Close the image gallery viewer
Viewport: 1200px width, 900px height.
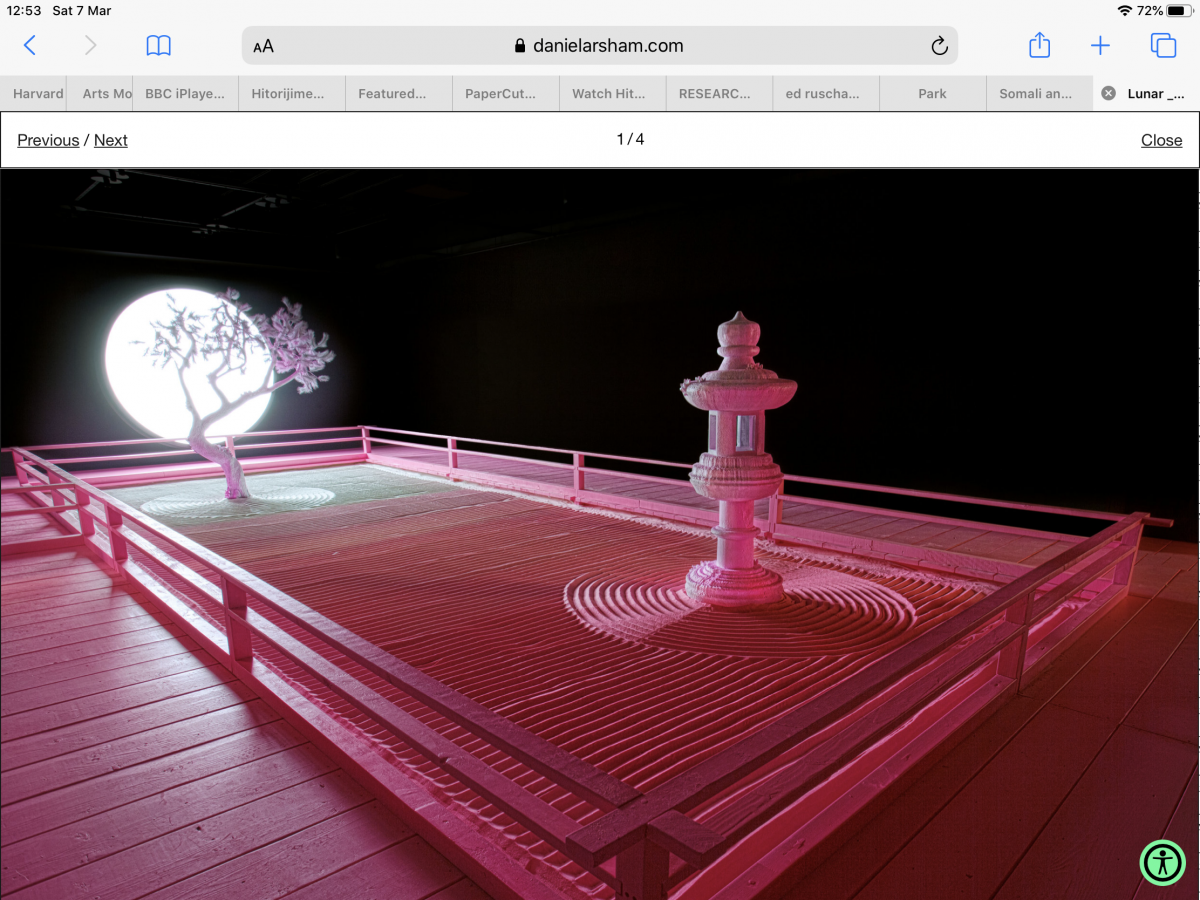click(x=1161, y=140)
